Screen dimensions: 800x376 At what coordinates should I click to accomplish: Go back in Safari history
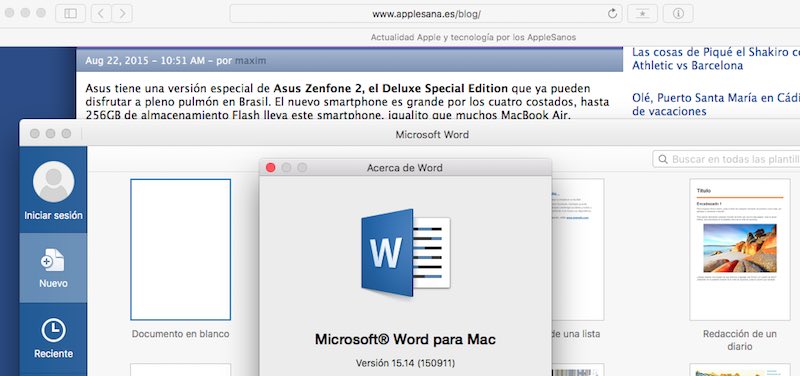tap(101, 14)
